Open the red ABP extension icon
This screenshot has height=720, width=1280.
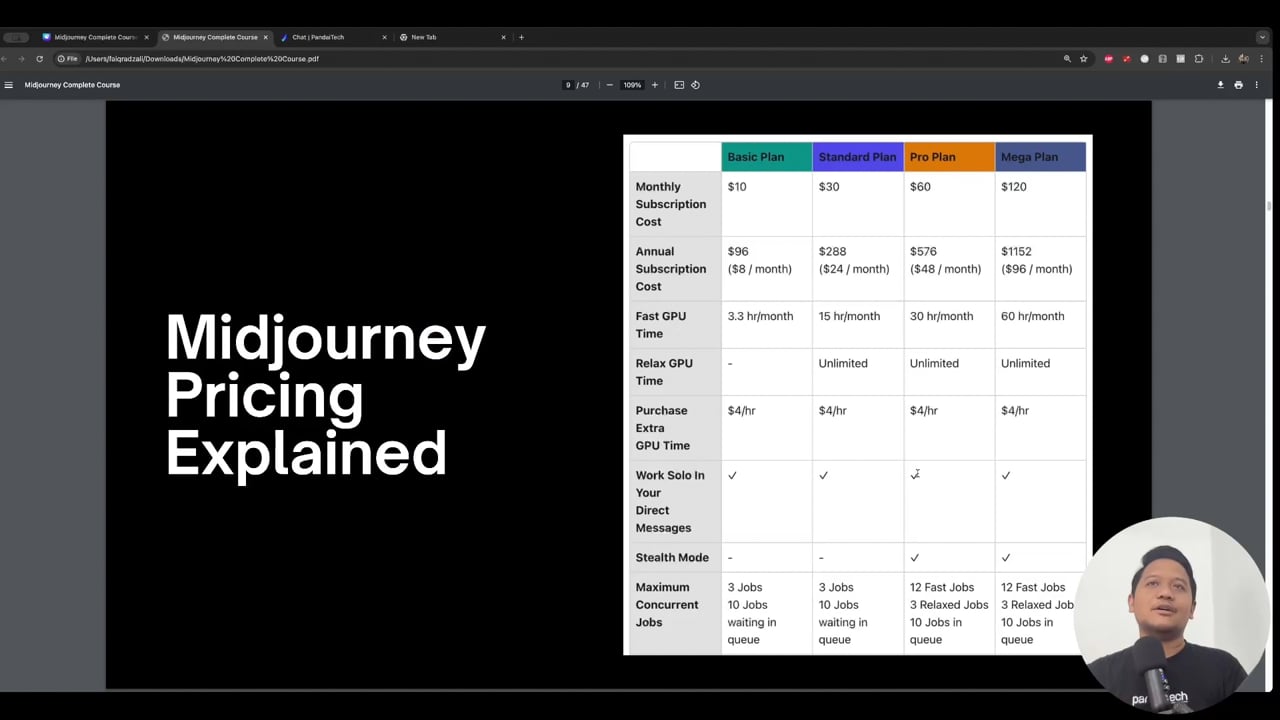(1108, 59)
